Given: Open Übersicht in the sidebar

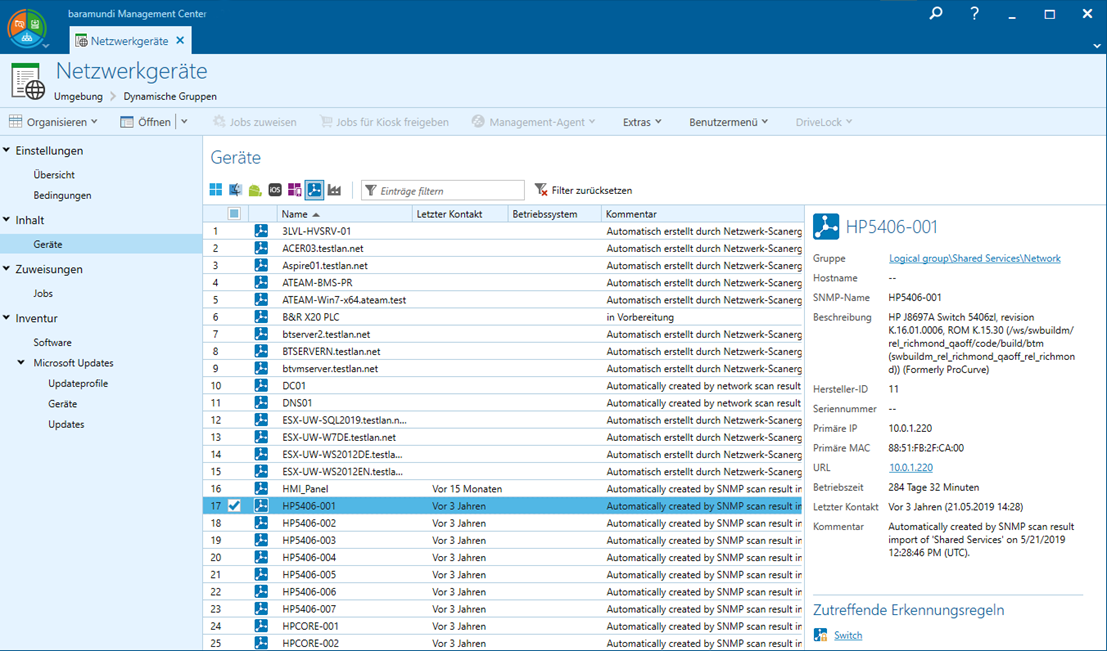Looking at the screenshot, I should [x=54, y=174].
